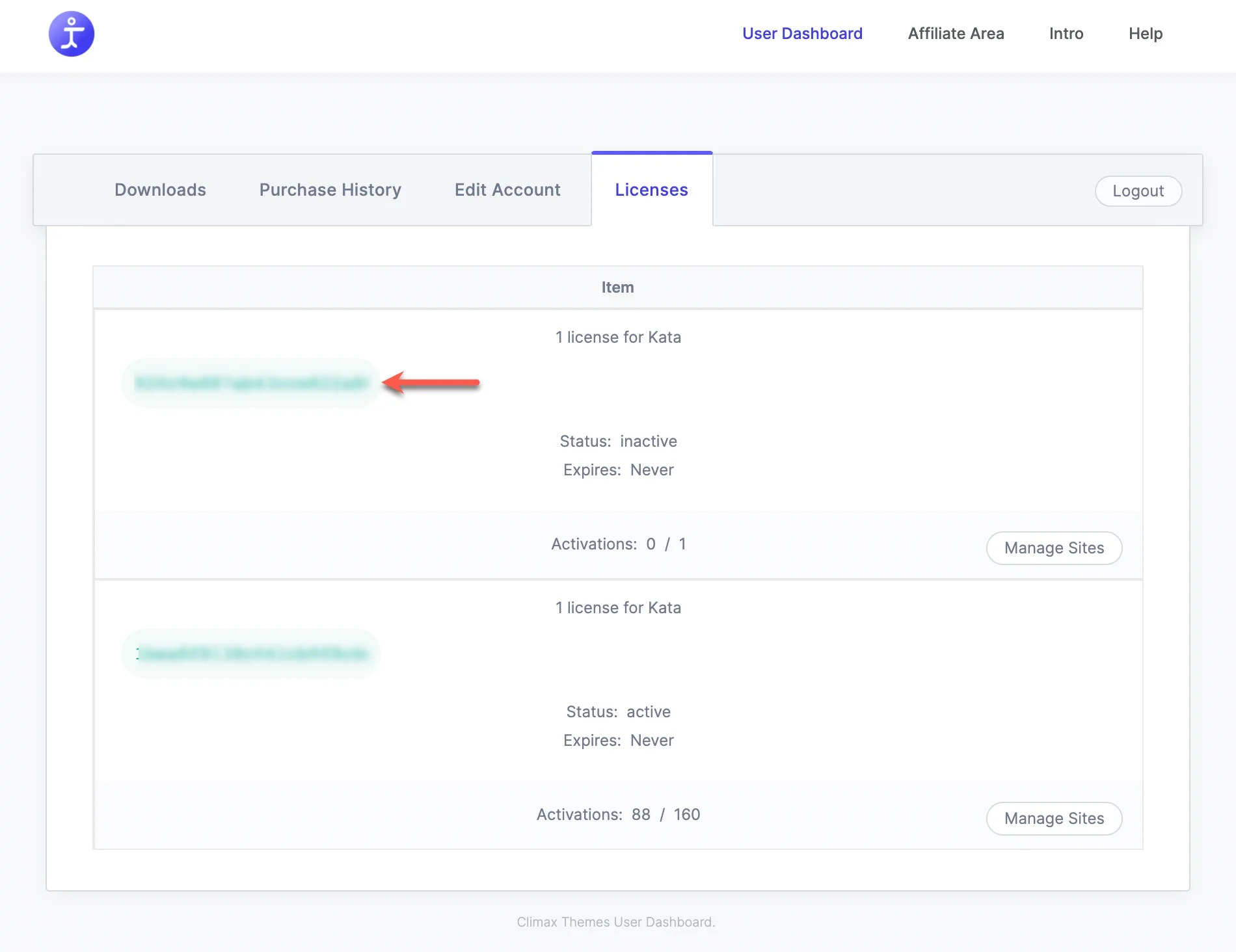Screen dimensions: 1236x952
Task: Click the 'Status: inactive' text
Action: pyautogui.click(x=618, y=442)
